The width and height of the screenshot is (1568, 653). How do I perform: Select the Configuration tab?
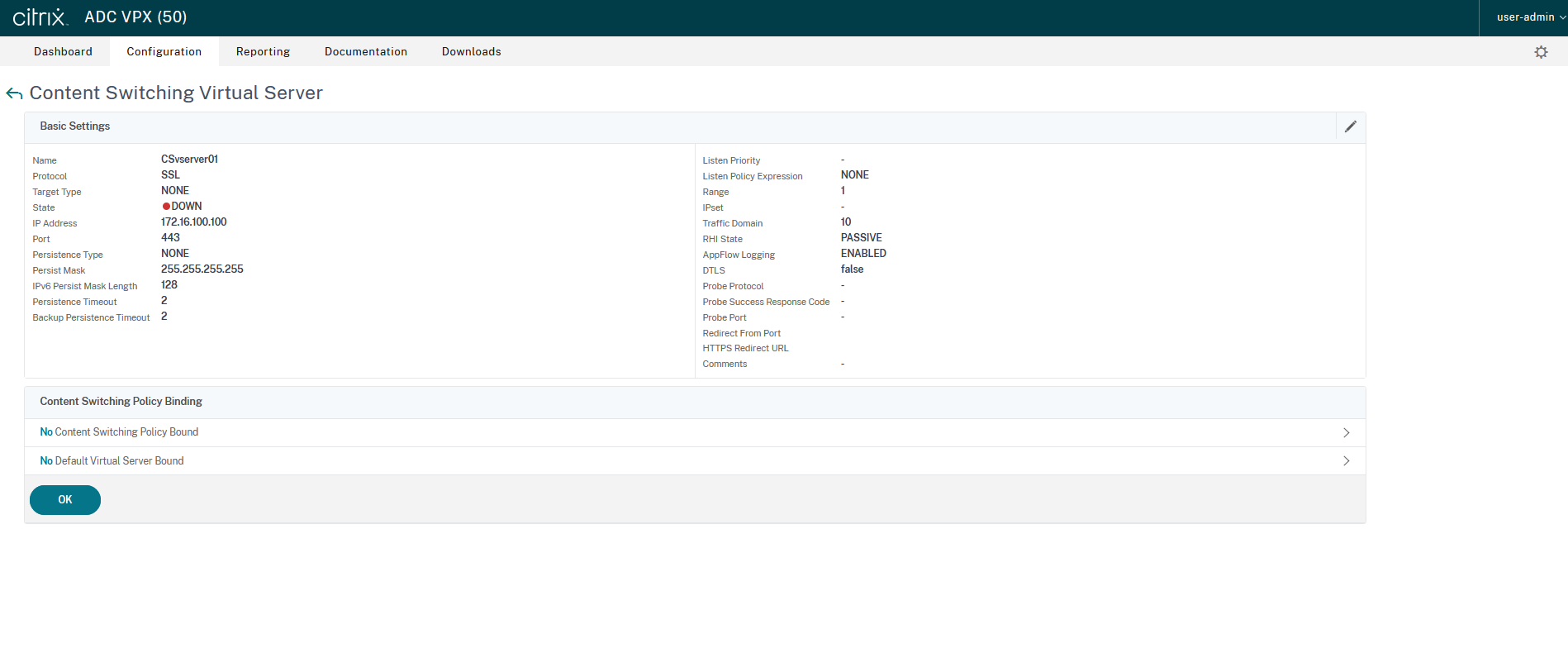[x=164, y=51]
